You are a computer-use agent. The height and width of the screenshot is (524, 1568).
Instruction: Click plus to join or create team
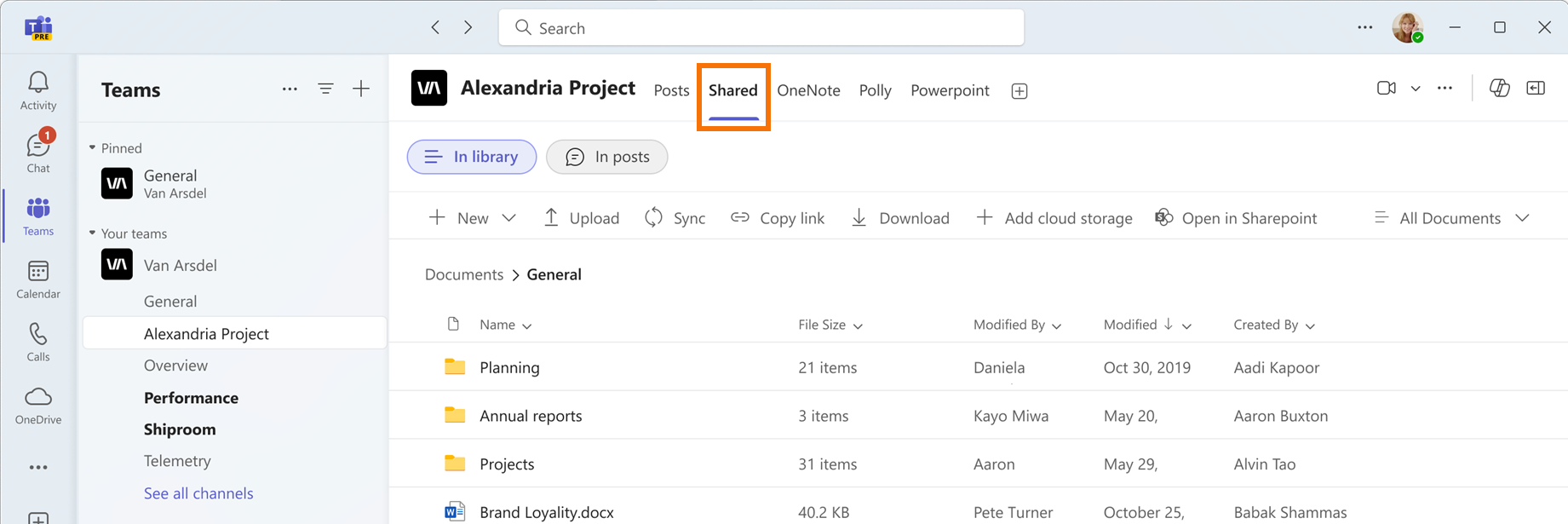coord(361,89)
